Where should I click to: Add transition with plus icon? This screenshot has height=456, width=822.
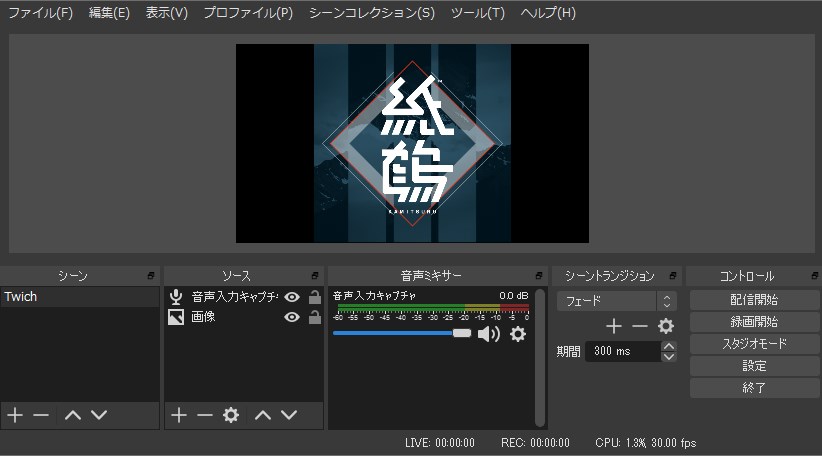pos(614,326)
